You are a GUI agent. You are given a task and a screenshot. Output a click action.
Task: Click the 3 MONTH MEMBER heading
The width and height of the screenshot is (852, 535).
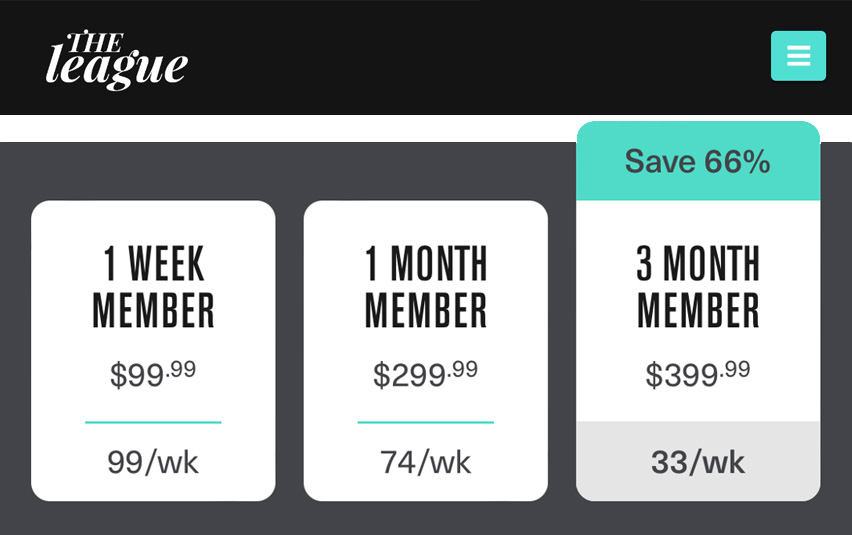[698, 286]
